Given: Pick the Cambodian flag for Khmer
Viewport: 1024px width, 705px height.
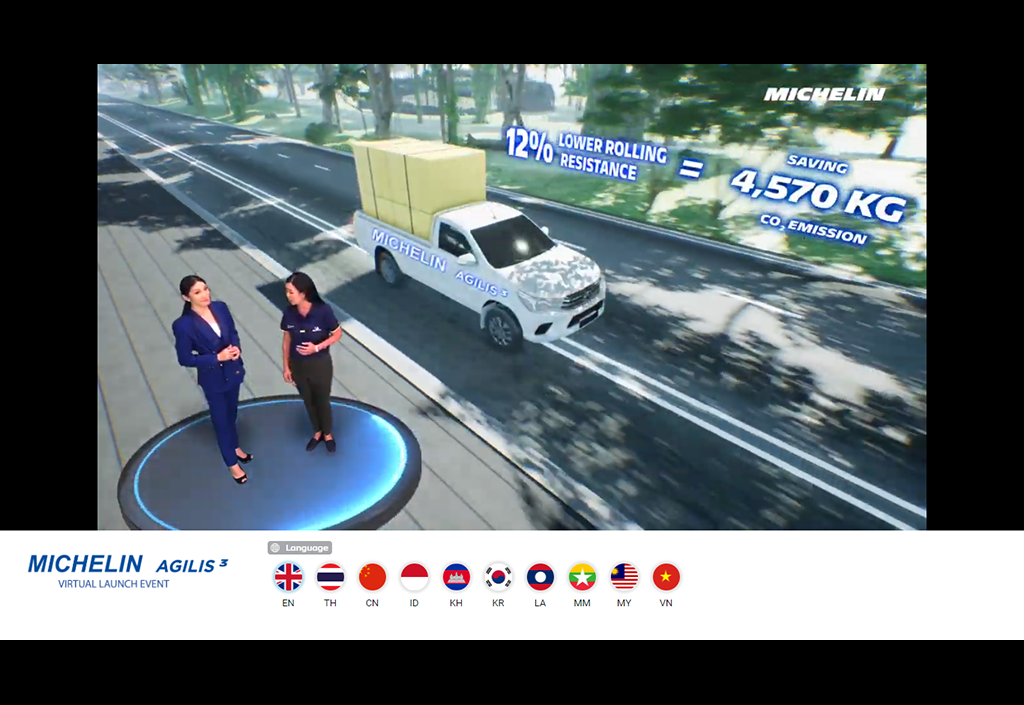Looking at the screenshot, I should pyautogui.click(x=456, y=577).
